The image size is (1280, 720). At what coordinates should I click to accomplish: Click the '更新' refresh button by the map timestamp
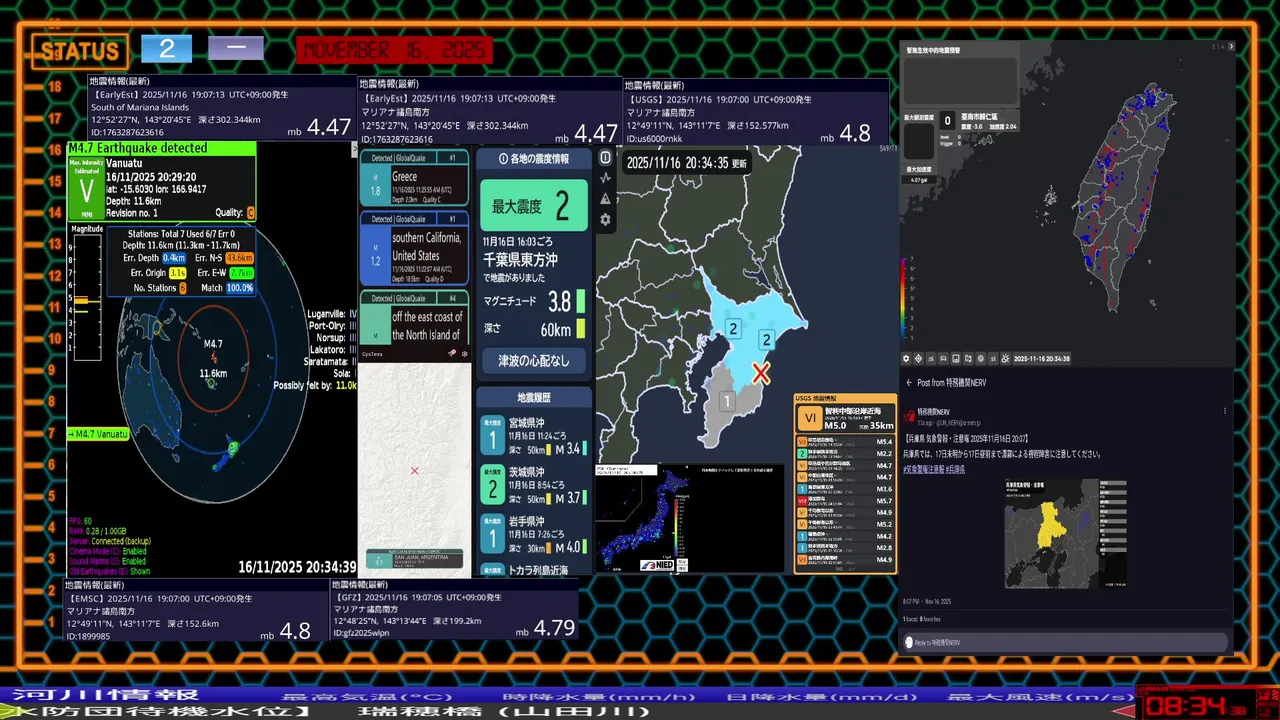click(739, 162)
